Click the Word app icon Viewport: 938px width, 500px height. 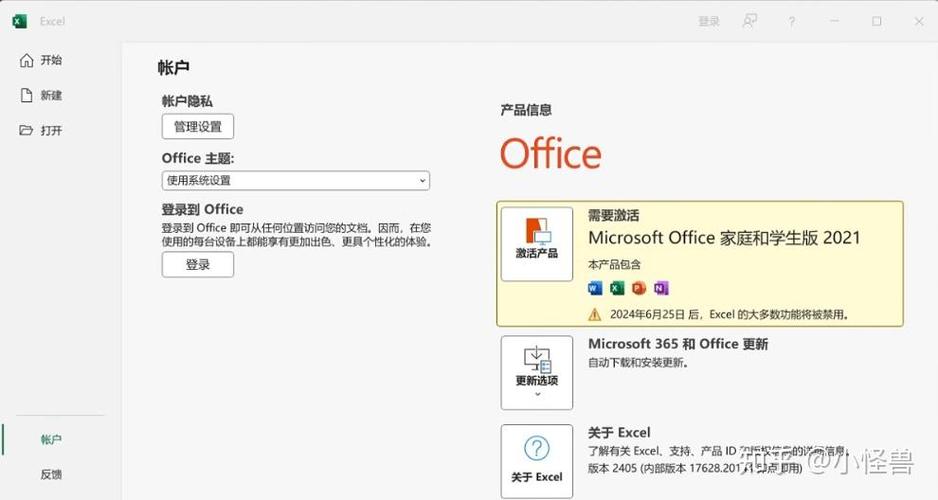tap(595, 288)
